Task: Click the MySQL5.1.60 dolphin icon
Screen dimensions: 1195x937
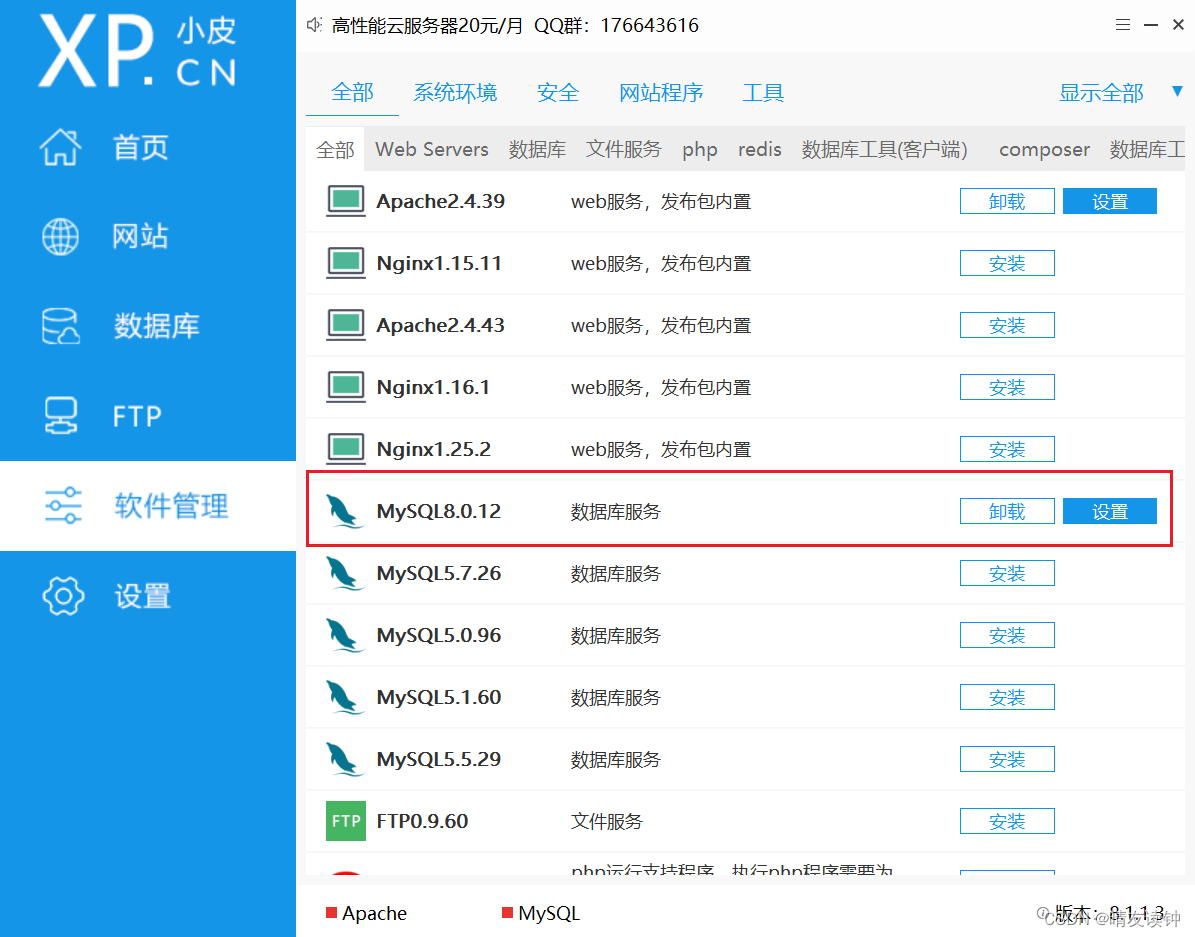Action: click(344, 697)
